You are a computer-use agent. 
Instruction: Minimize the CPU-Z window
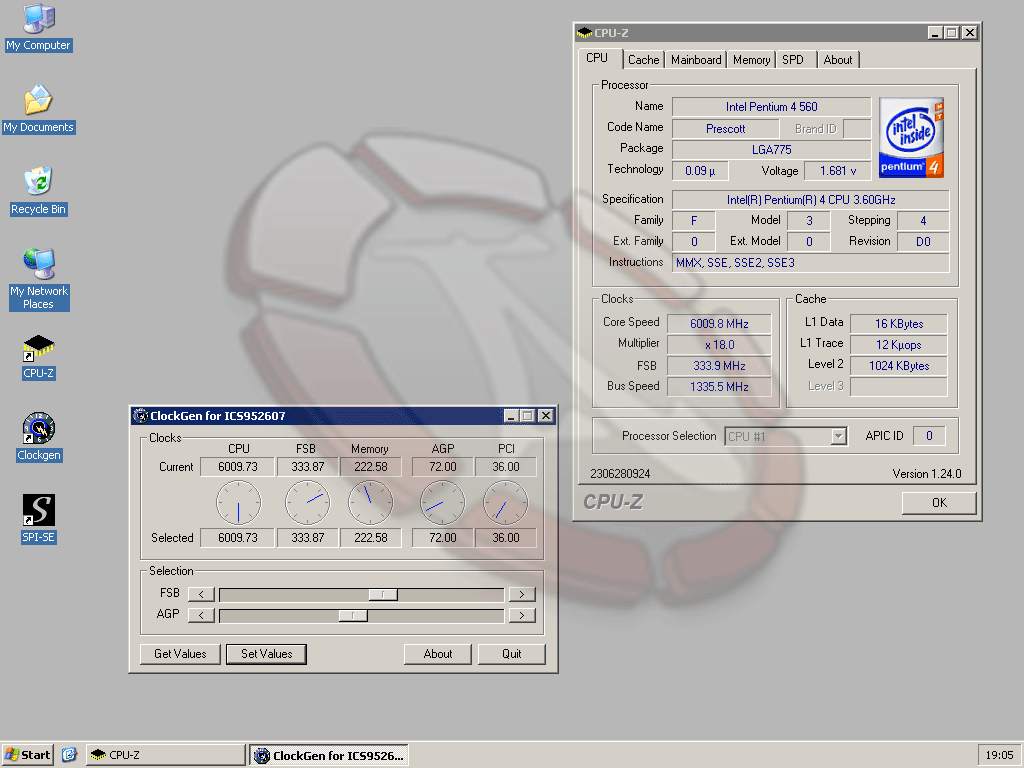(935, 33)
